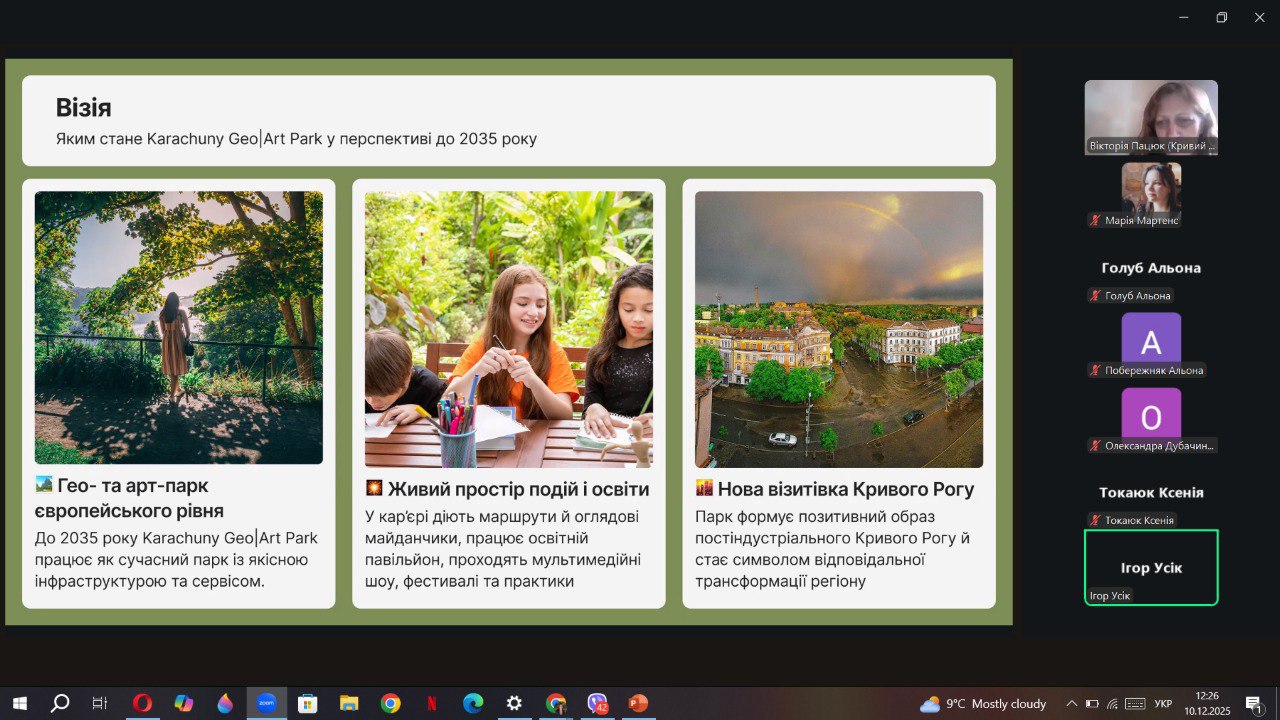
Task: Select Вікторія Пацюк's video thumbnail
Action: point(1151,117)
